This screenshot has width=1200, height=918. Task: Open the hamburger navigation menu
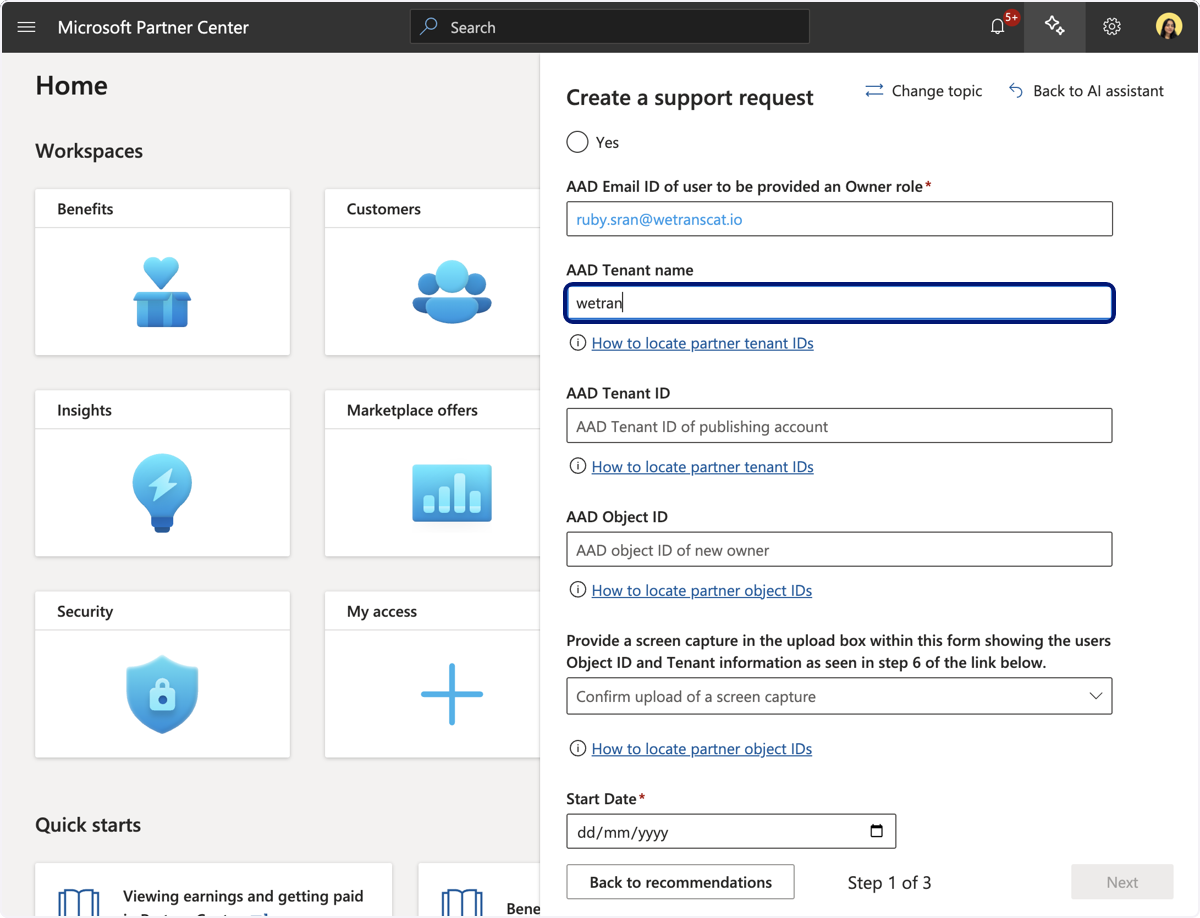[27, 27]
